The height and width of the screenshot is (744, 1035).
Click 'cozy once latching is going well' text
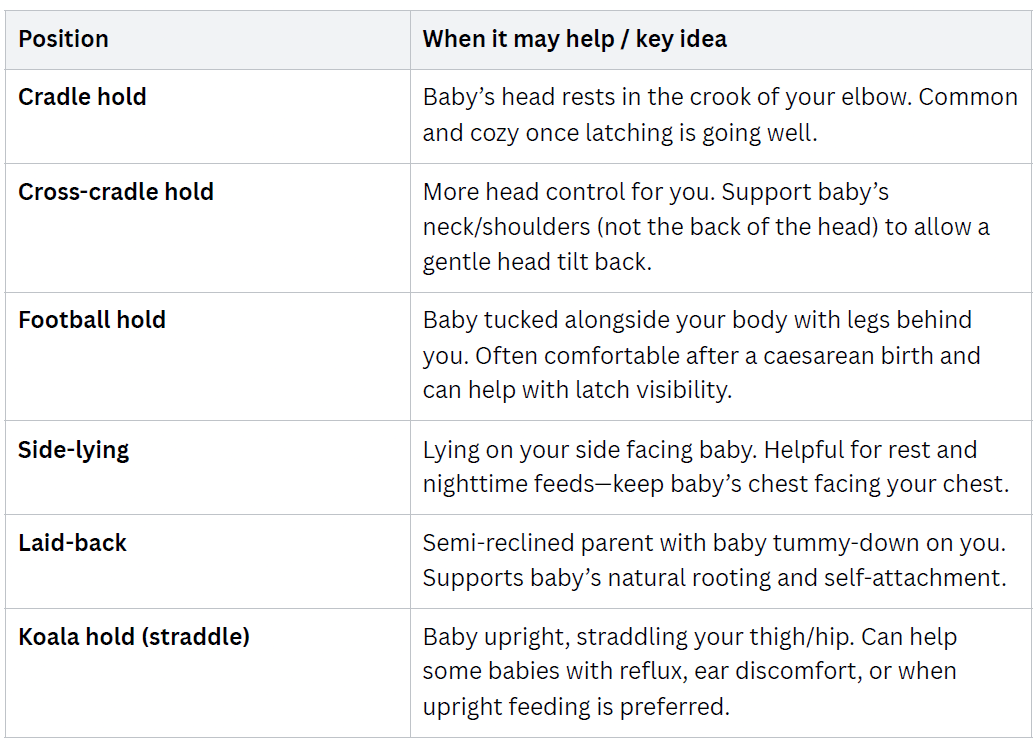pyautogui.click(x=644, y=133)
